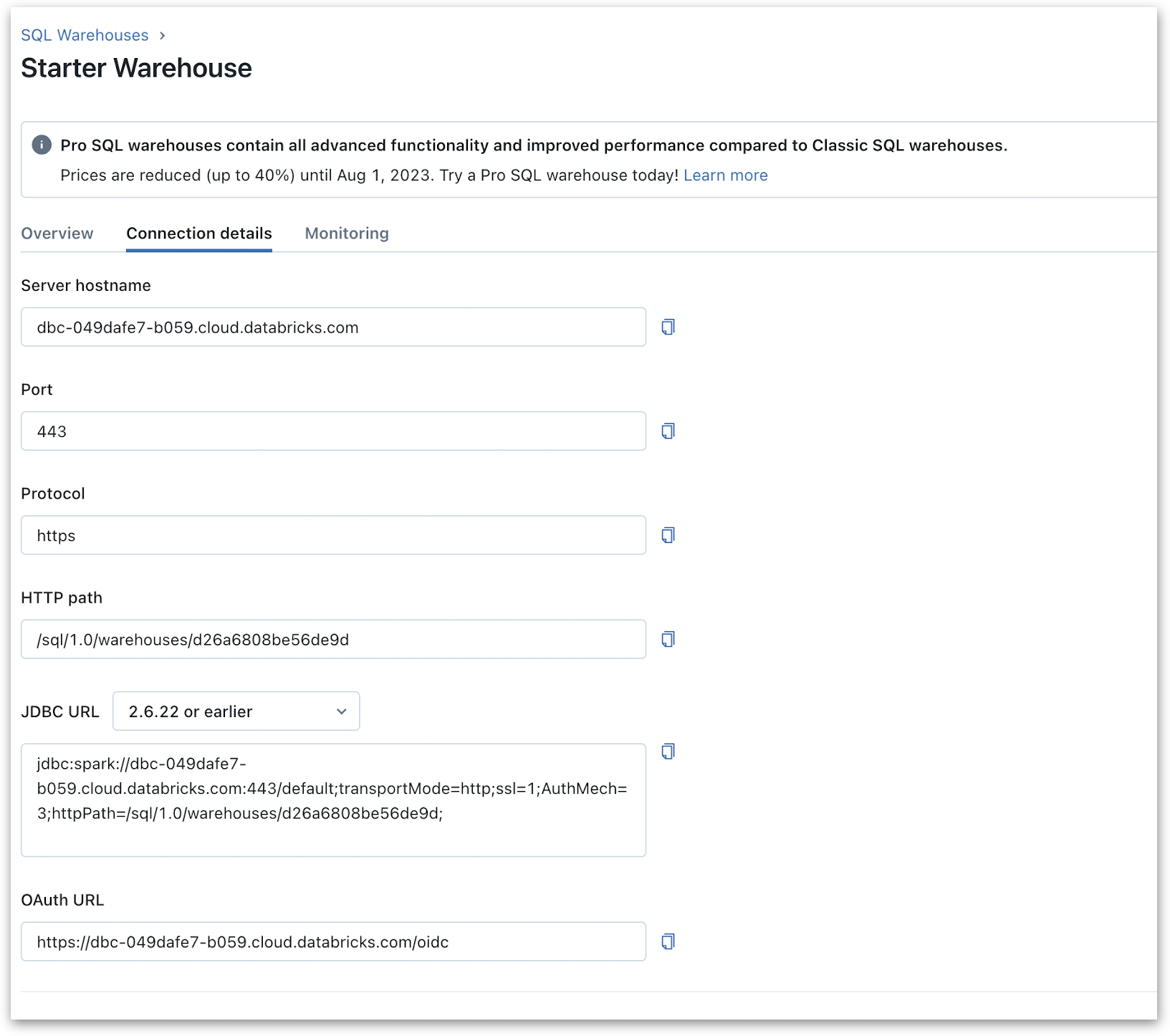Click the Server hostname label

tap(86, 286)
